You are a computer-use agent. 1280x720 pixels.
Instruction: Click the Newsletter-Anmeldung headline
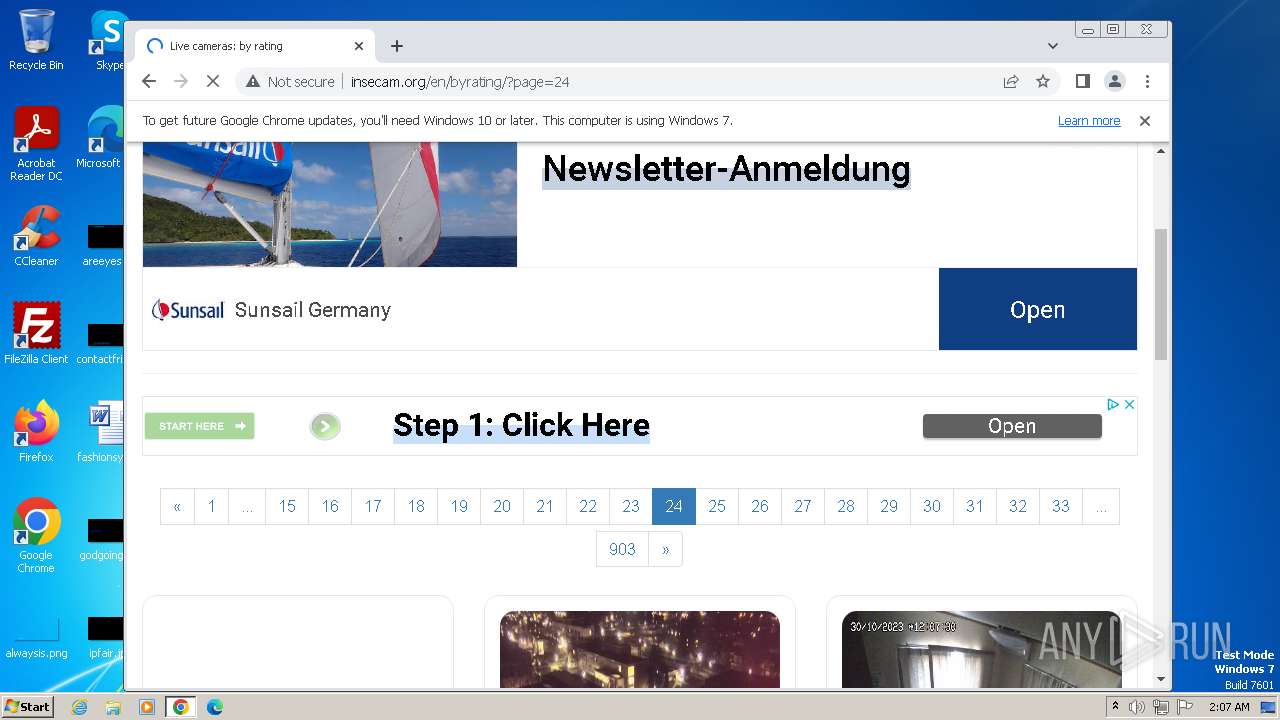click(x=726, y=168)
